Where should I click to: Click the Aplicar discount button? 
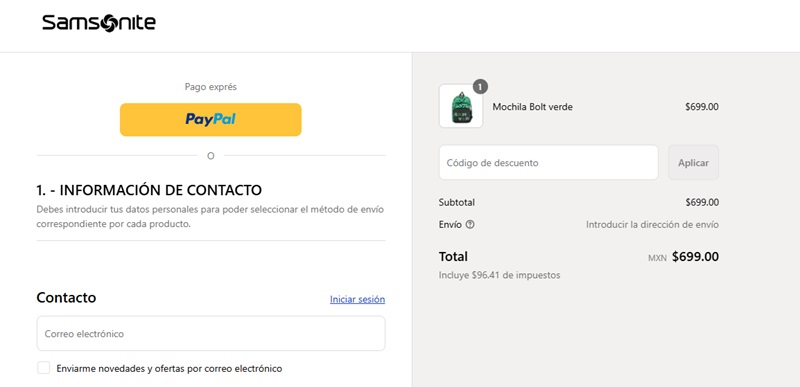point(693,163)
